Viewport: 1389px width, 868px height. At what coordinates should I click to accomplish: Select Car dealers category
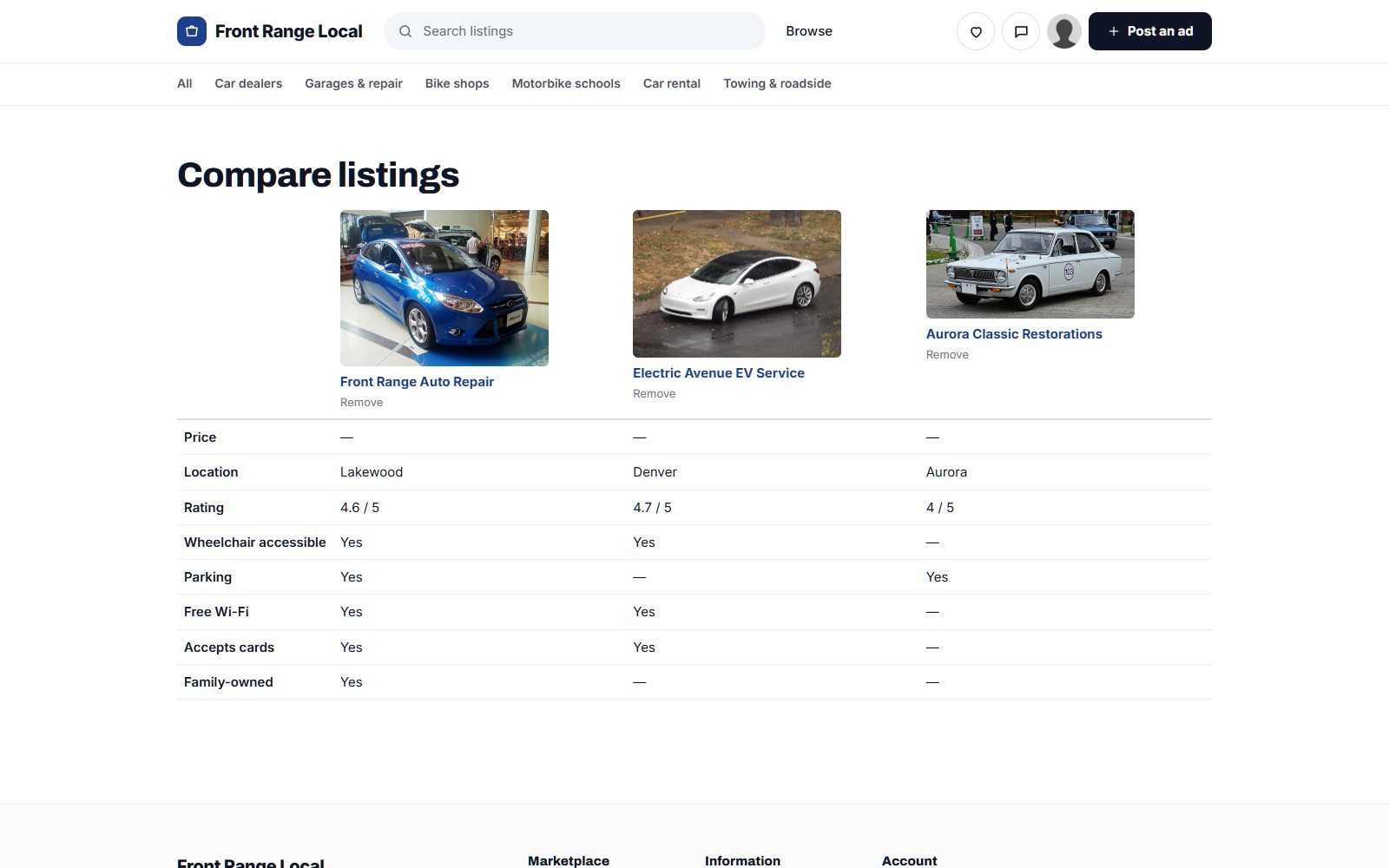[x=248, y=83]
